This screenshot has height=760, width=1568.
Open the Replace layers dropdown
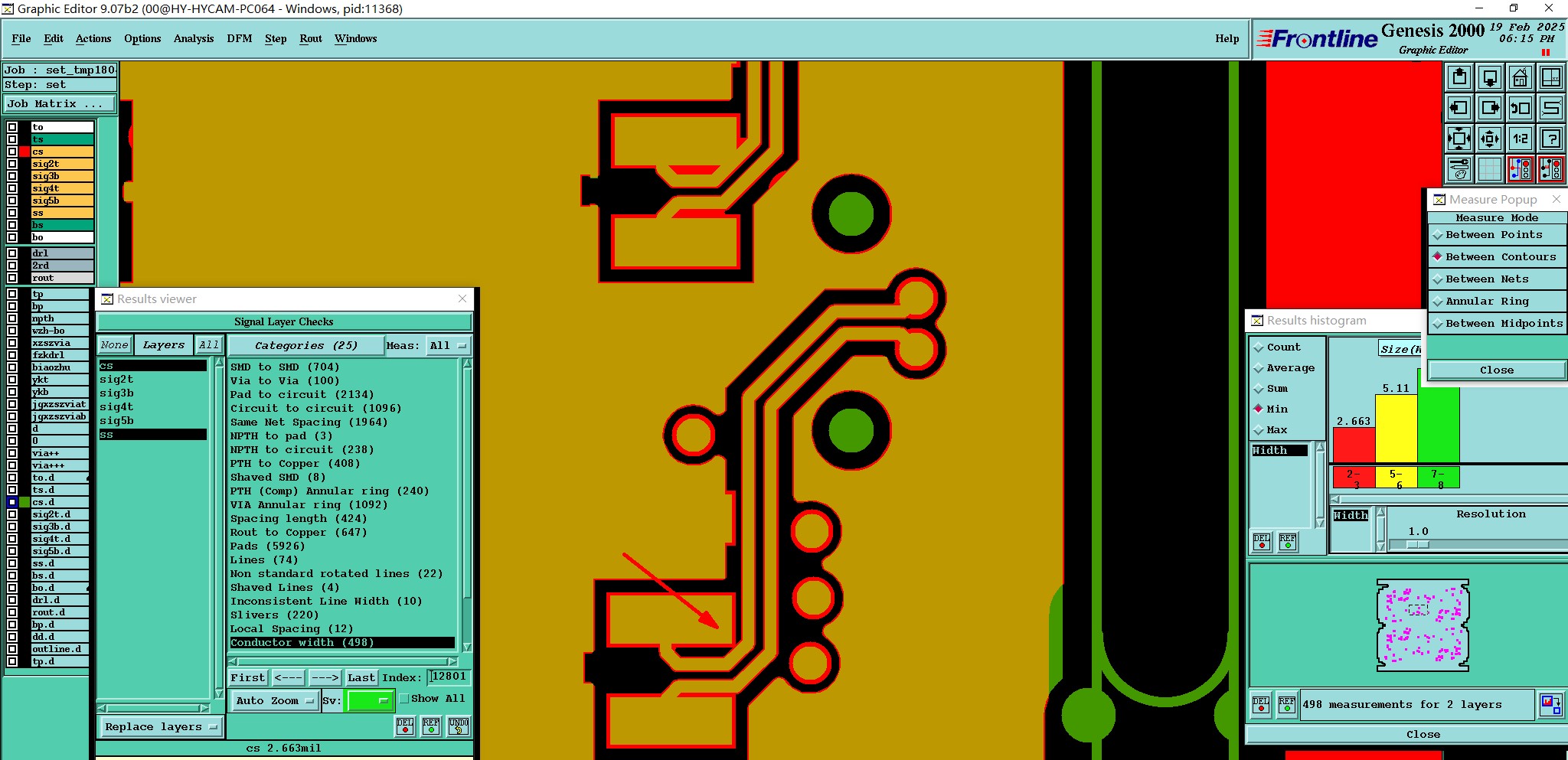pyautogui.click(x=161, y=727)
